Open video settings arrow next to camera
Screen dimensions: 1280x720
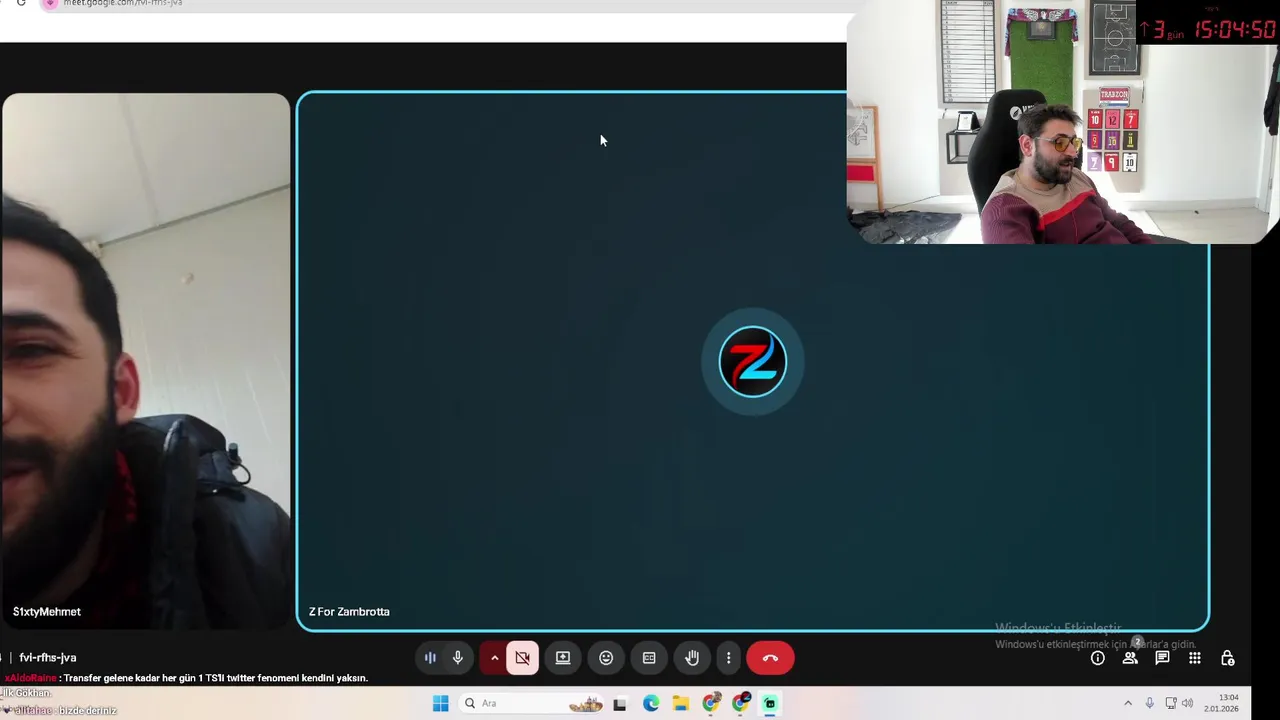(x=494, y=658)
